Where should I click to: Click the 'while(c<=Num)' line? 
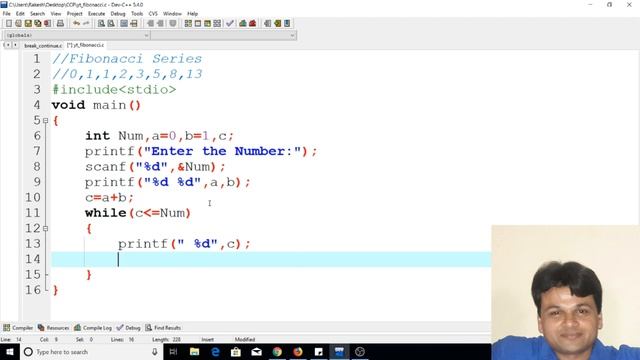click(x=138, y=213)
